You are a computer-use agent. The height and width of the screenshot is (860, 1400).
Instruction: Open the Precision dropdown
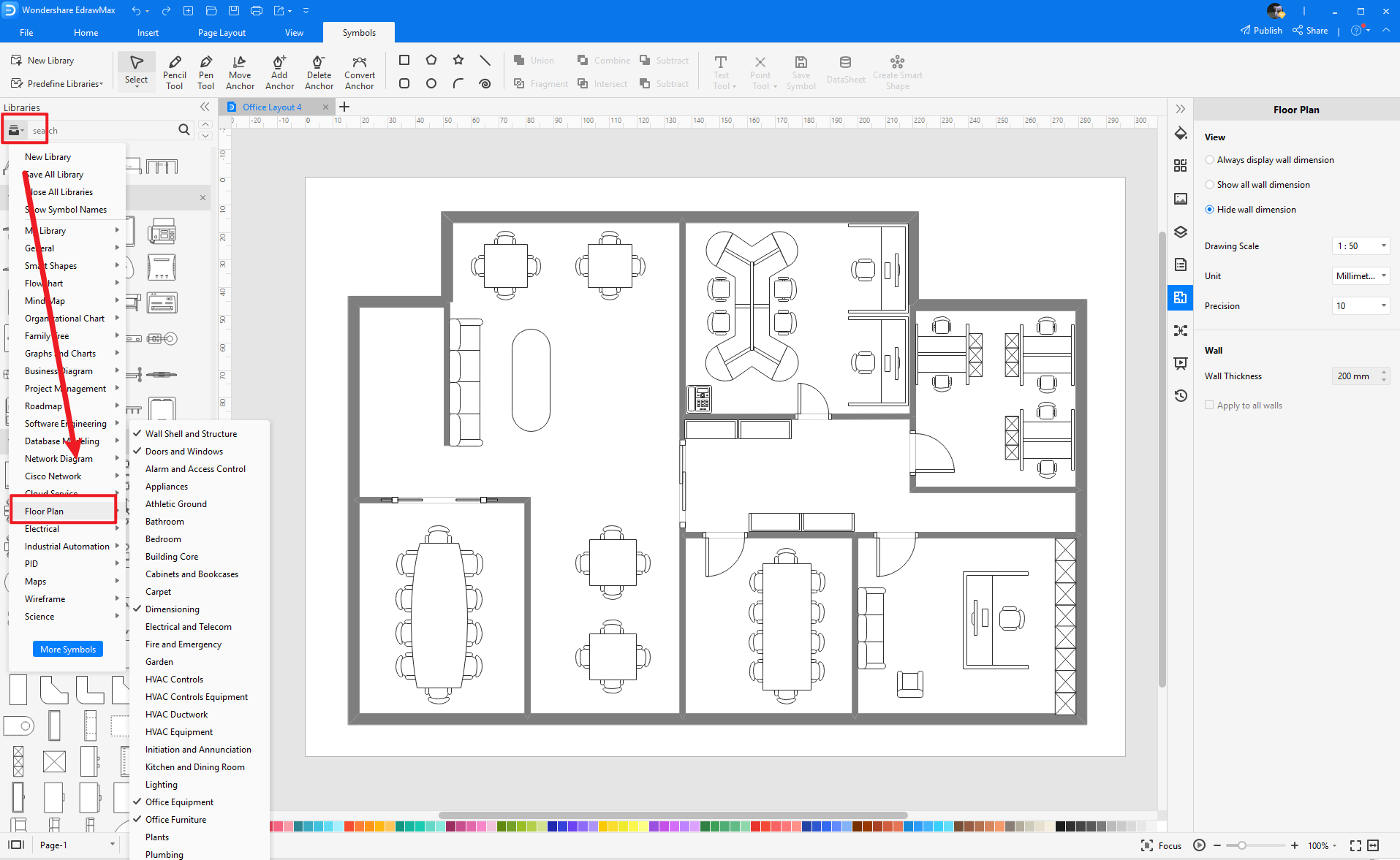pos(1361,306)
